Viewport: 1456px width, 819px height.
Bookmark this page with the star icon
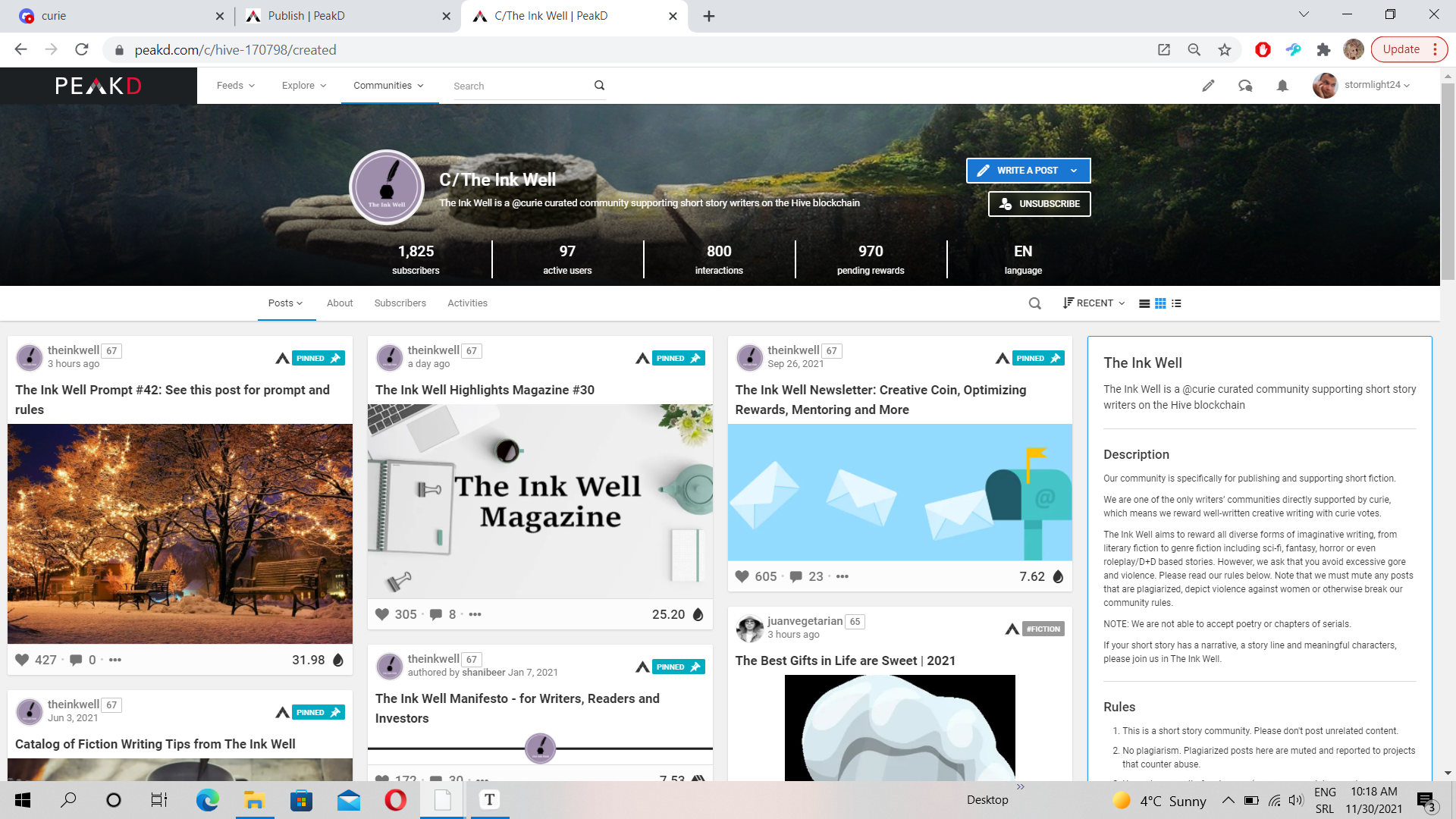(1225, 50)
